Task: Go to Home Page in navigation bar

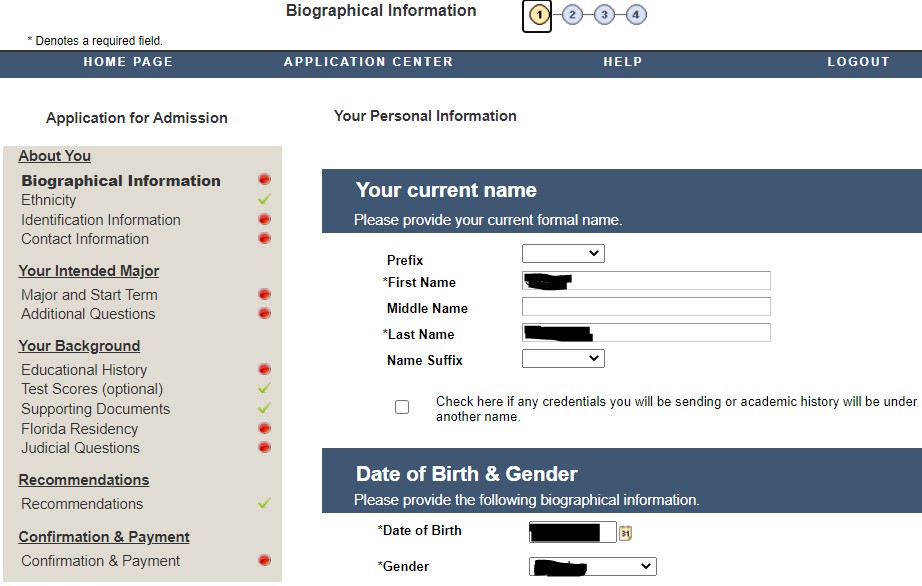Action: 128,62
